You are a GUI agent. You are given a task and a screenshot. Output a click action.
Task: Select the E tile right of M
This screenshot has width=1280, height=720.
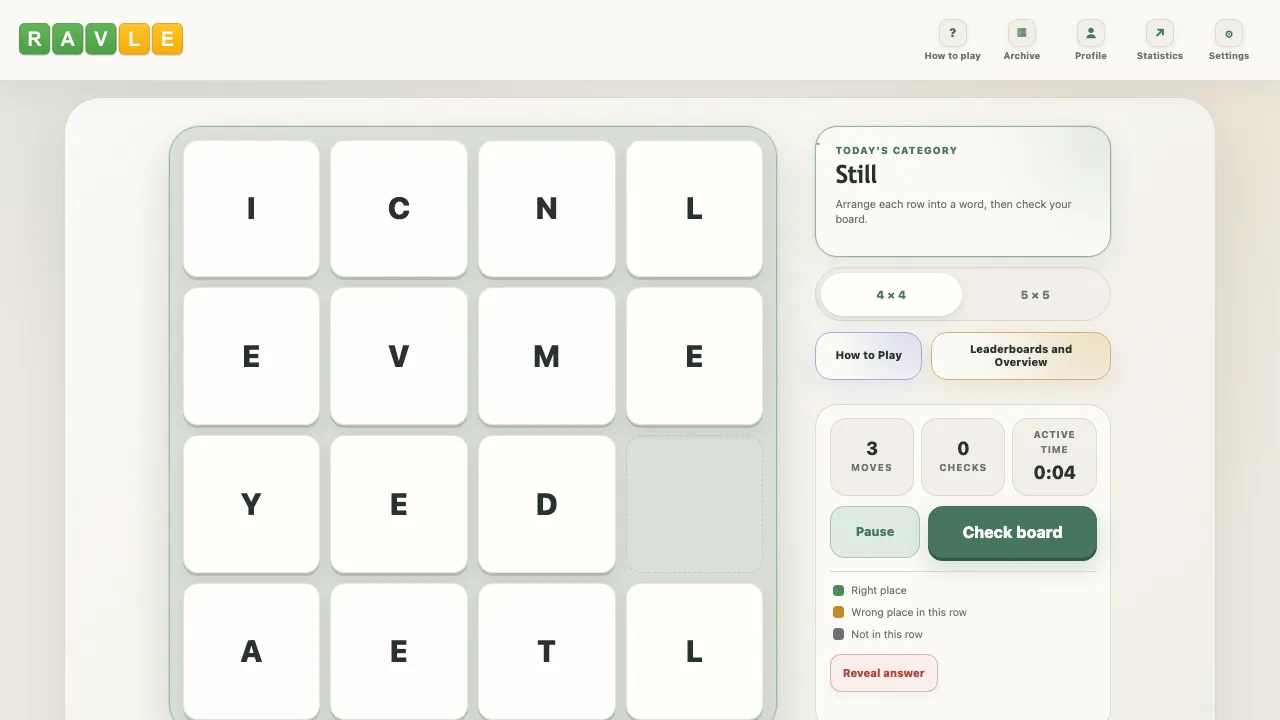[x=695, y=356]
